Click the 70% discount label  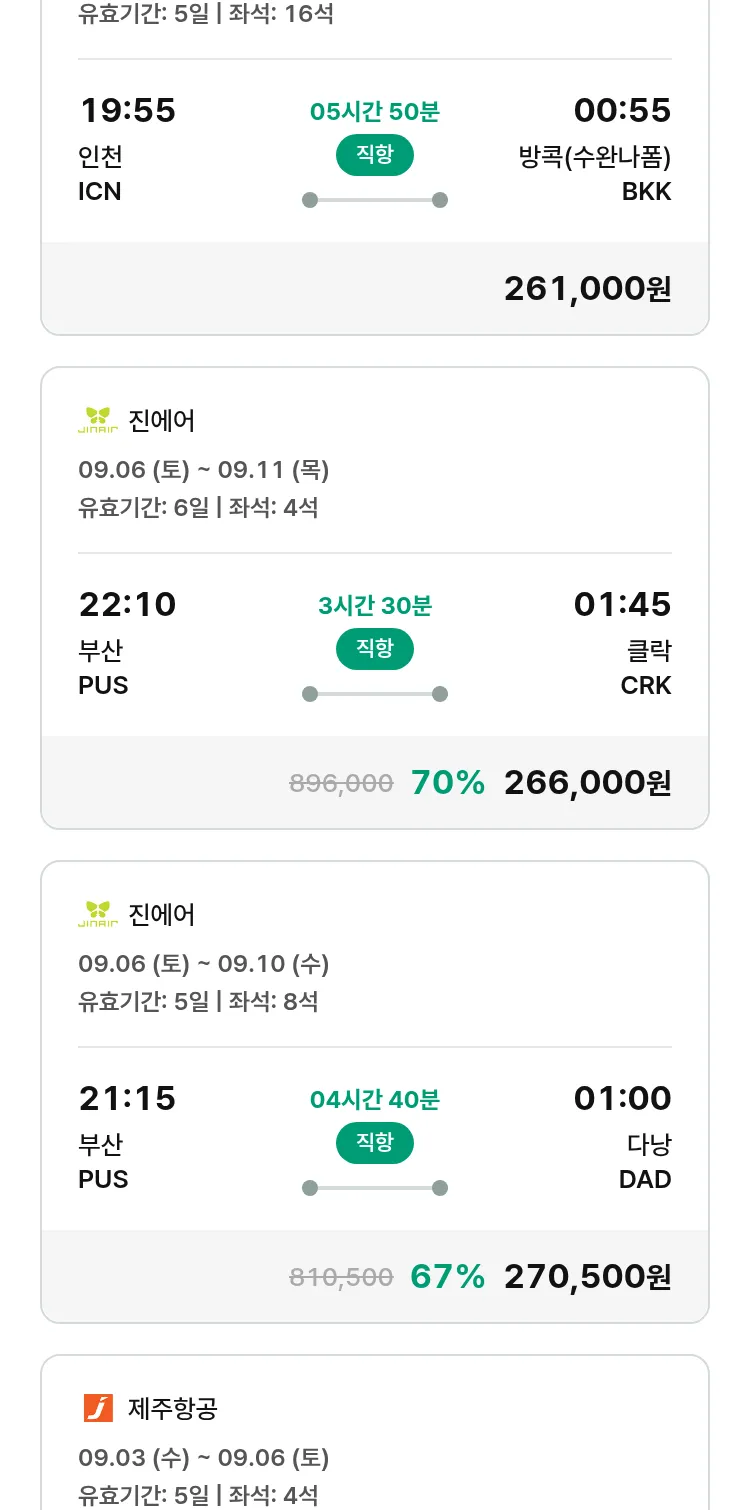tap(448, 783)
